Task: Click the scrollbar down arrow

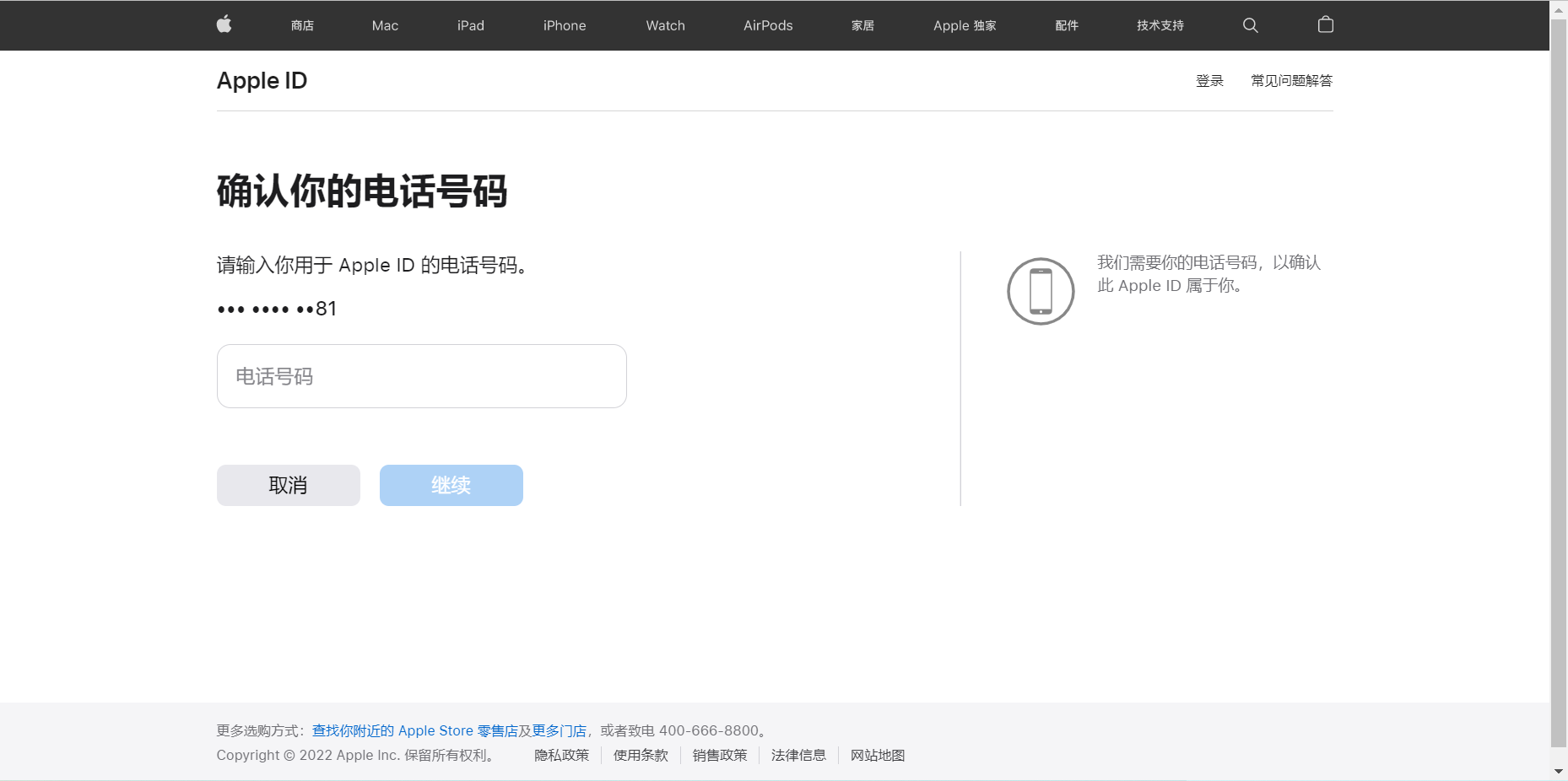Action: point(1558,771)
